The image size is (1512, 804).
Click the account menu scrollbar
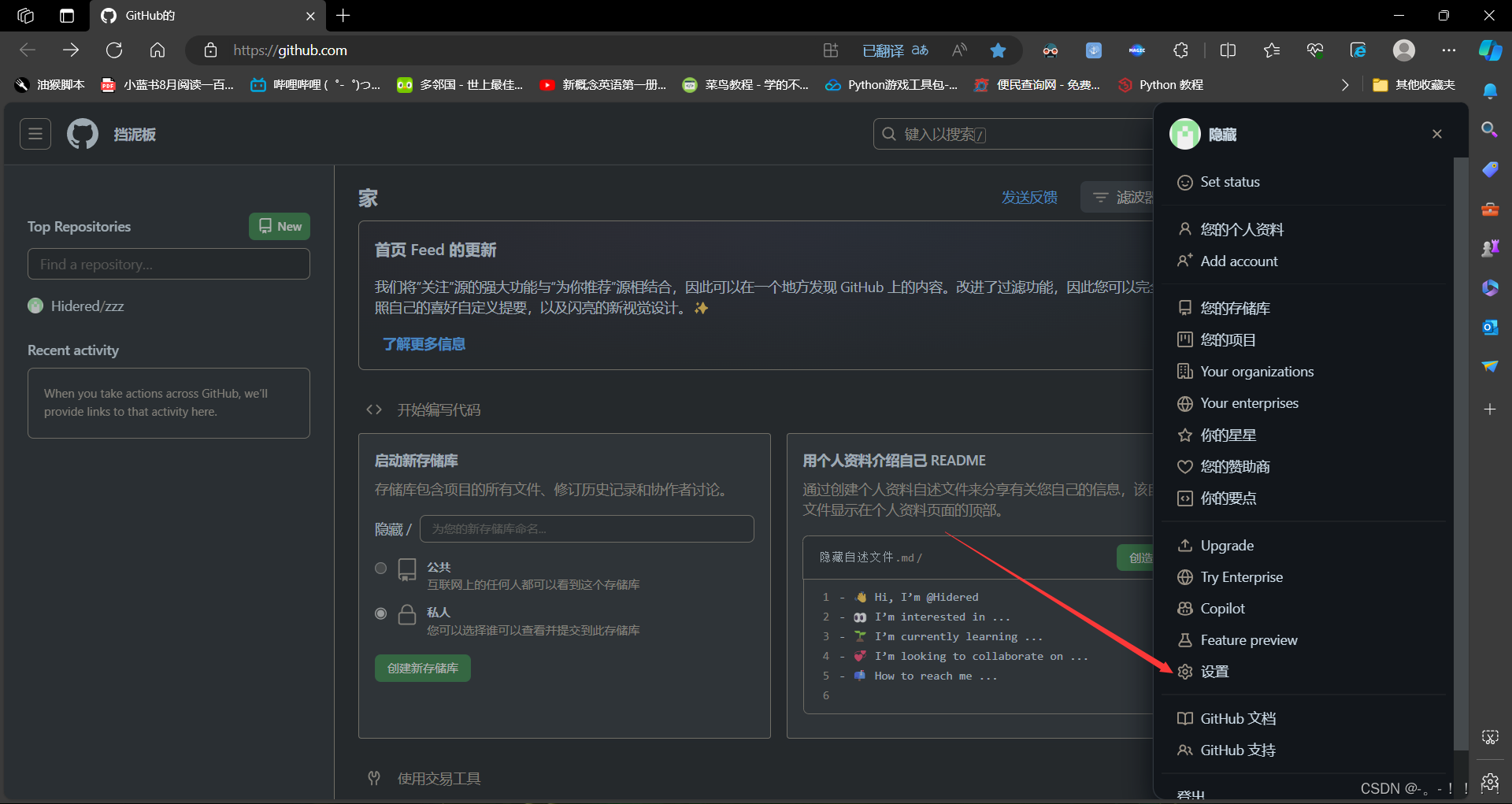[1462, 453]
